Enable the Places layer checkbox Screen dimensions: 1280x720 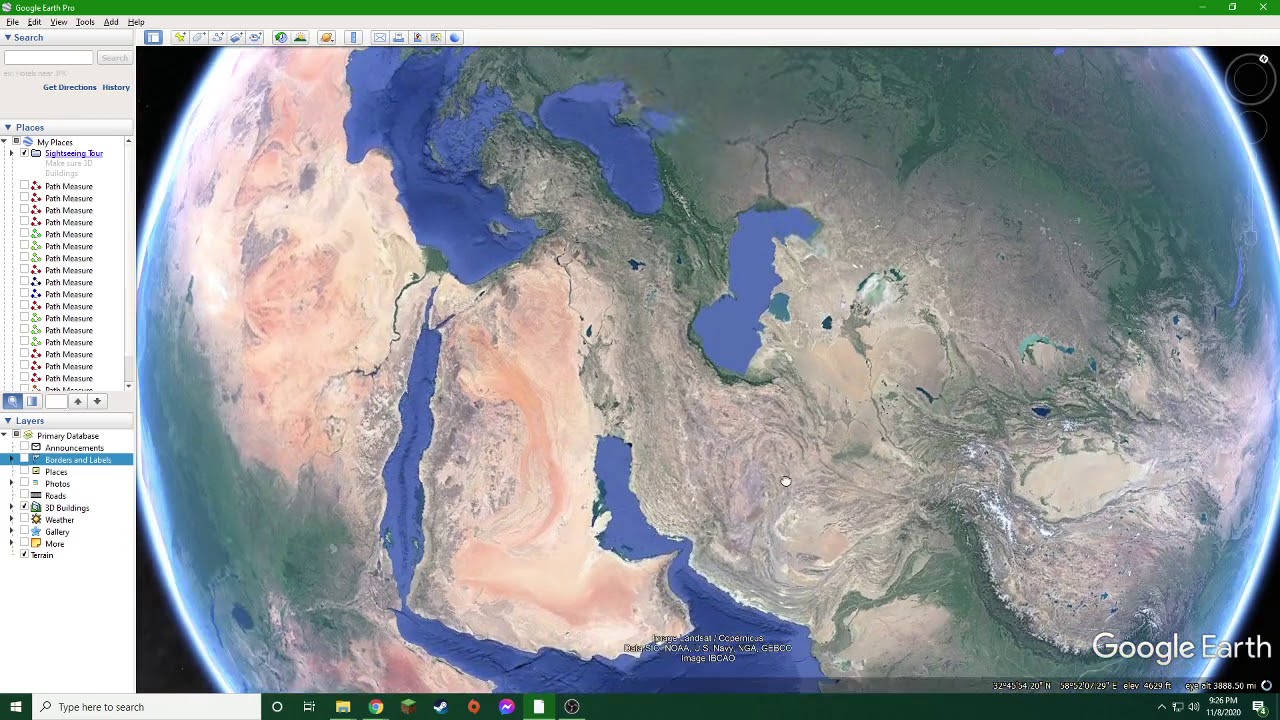click(x=24, y=471)
